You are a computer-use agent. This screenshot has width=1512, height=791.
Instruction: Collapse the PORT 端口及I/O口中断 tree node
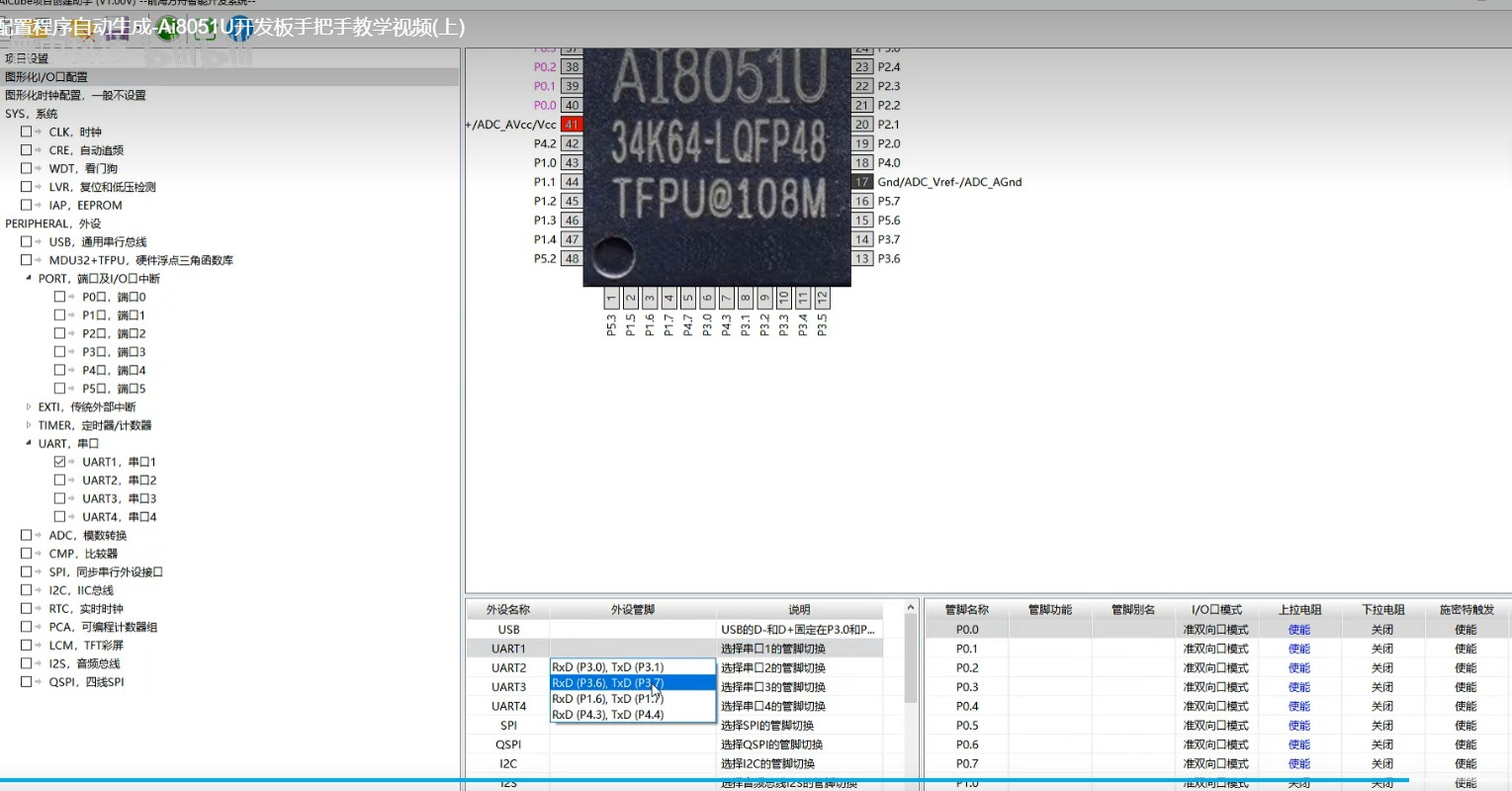click(29, 279)
